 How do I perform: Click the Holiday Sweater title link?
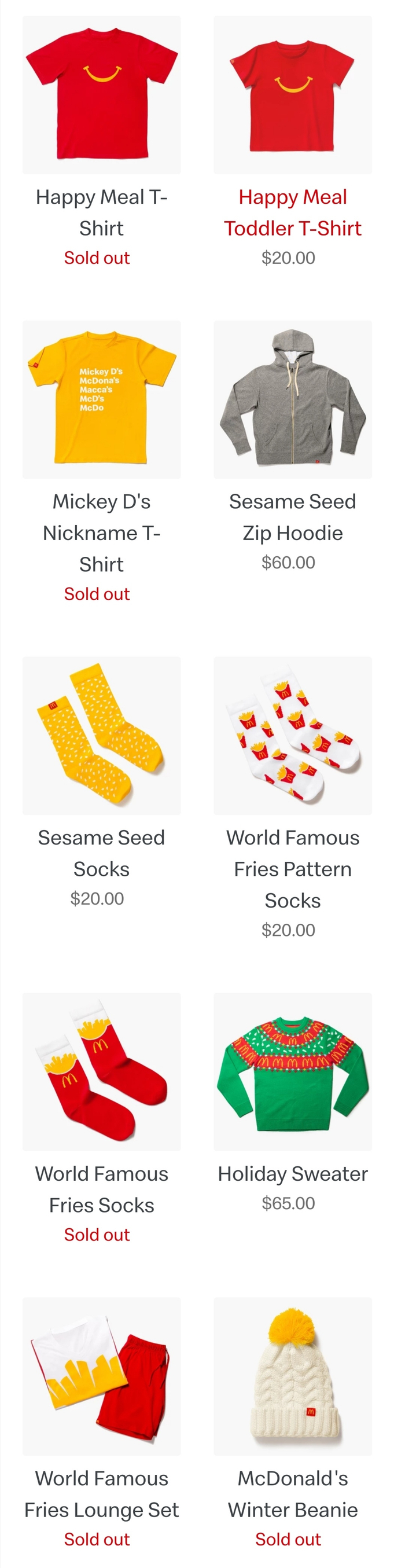click(293, 1174)
